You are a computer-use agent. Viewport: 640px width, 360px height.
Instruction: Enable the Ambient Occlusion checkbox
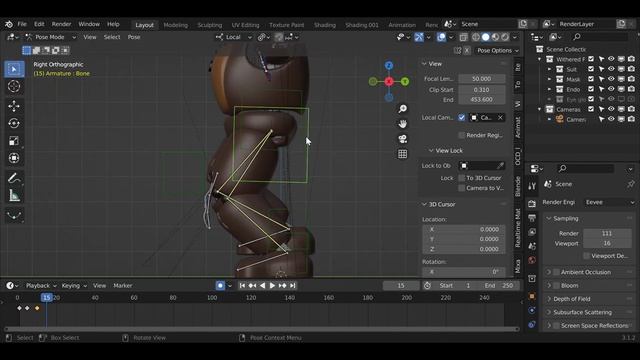pos(556,272)
